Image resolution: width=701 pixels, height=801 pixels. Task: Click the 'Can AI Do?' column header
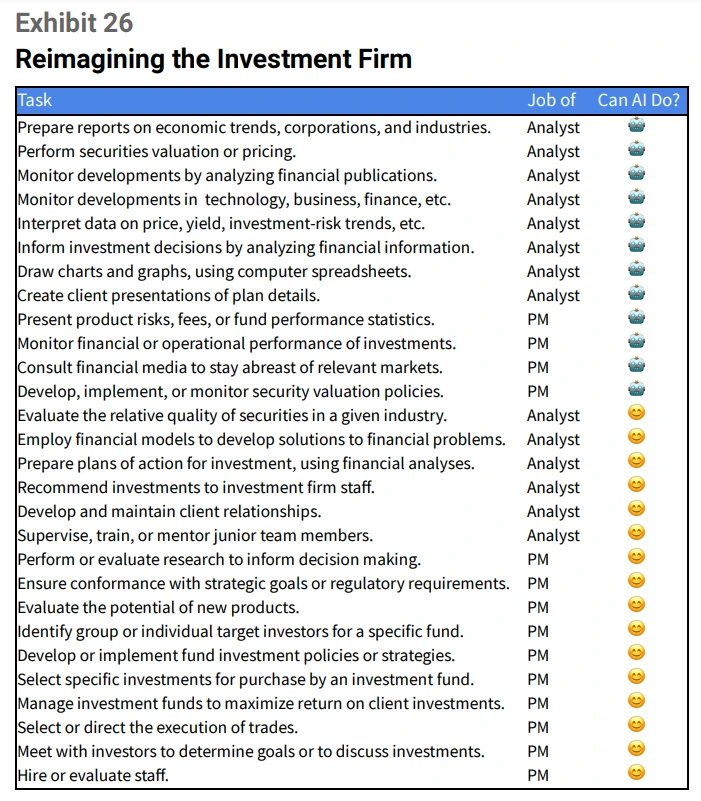click(639, 100)
